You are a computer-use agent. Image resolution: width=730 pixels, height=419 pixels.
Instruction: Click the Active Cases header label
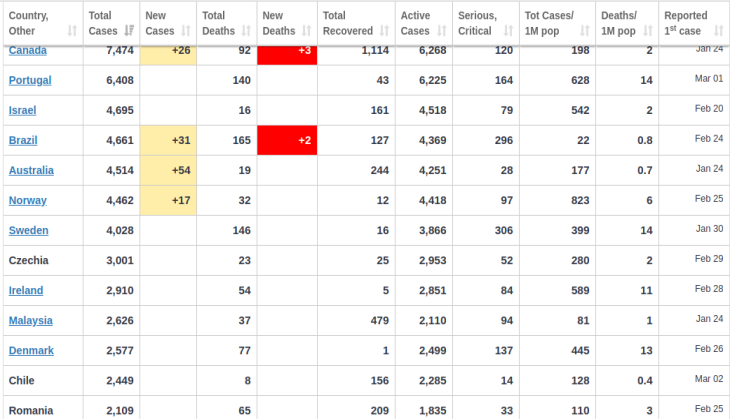coord(415,23)
